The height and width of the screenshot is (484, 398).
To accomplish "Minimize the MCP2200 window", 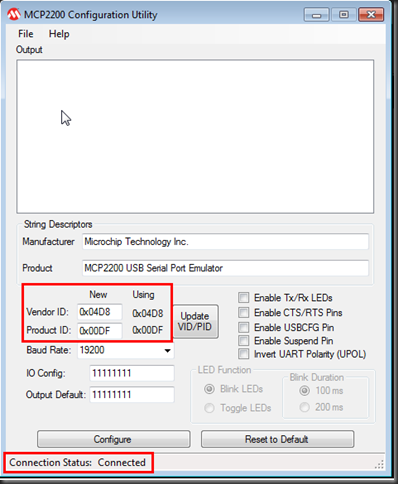I will [317, 15].
